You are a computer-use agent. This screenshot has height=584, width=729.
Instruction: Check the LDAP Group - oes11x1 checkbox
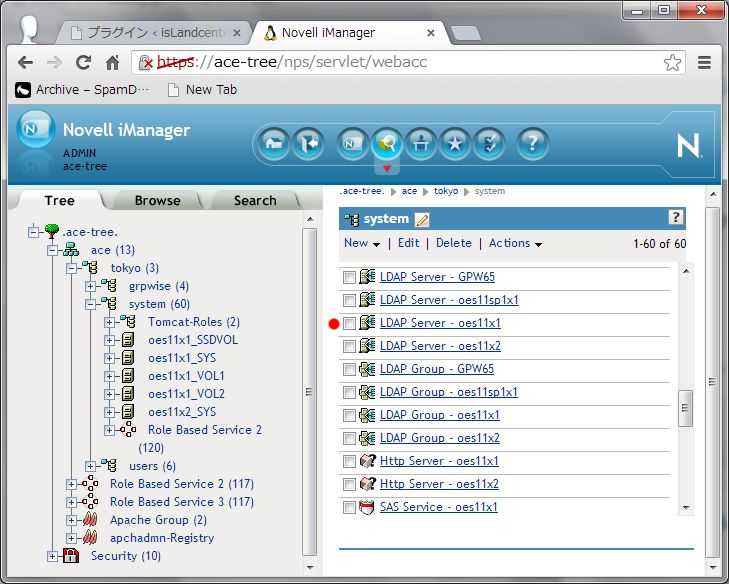[349, 415]
